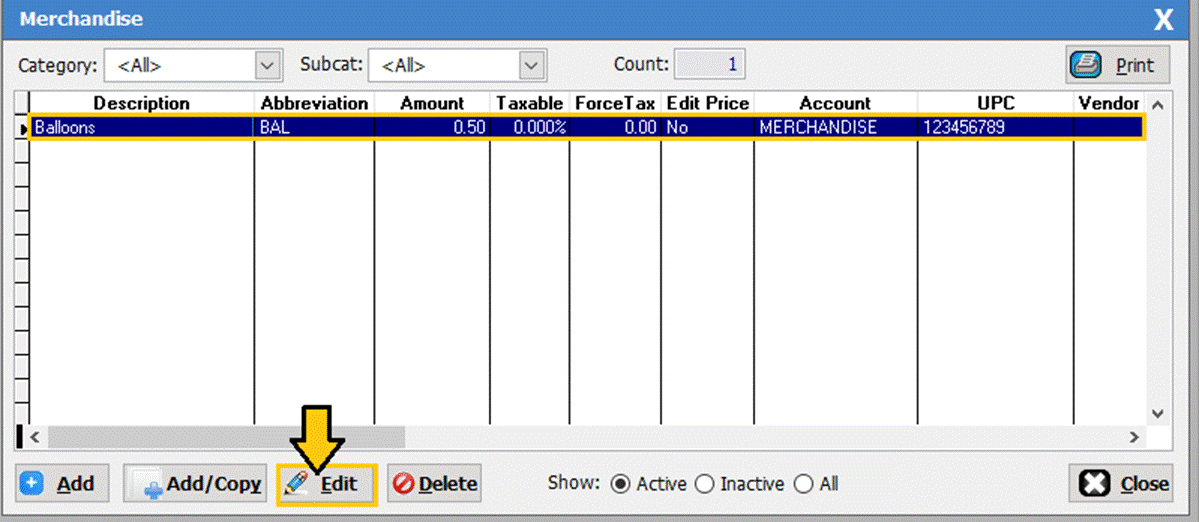Click the Amount column header

tap(432, 103)
